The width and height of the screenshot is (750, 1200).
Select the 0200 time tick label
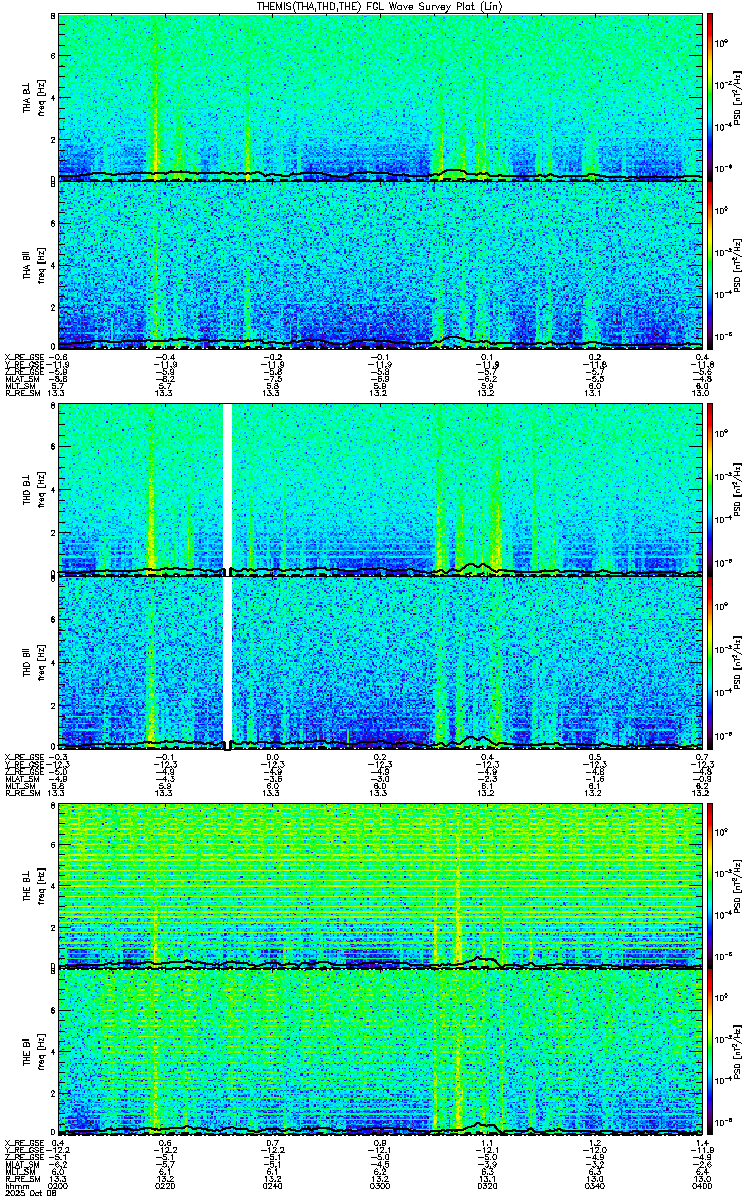pyautogui.click(x=59, y=1186)
